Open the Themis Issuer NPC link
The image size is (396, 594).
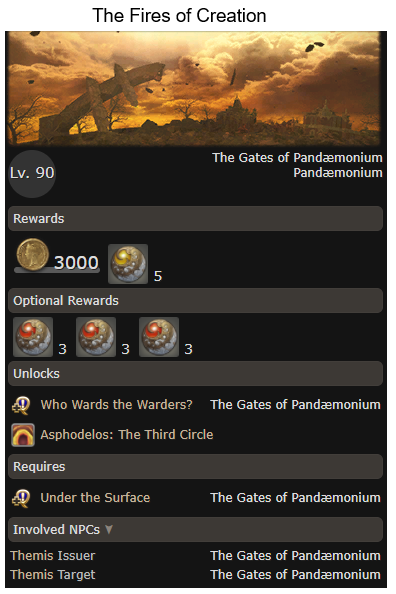coord(53,556)
